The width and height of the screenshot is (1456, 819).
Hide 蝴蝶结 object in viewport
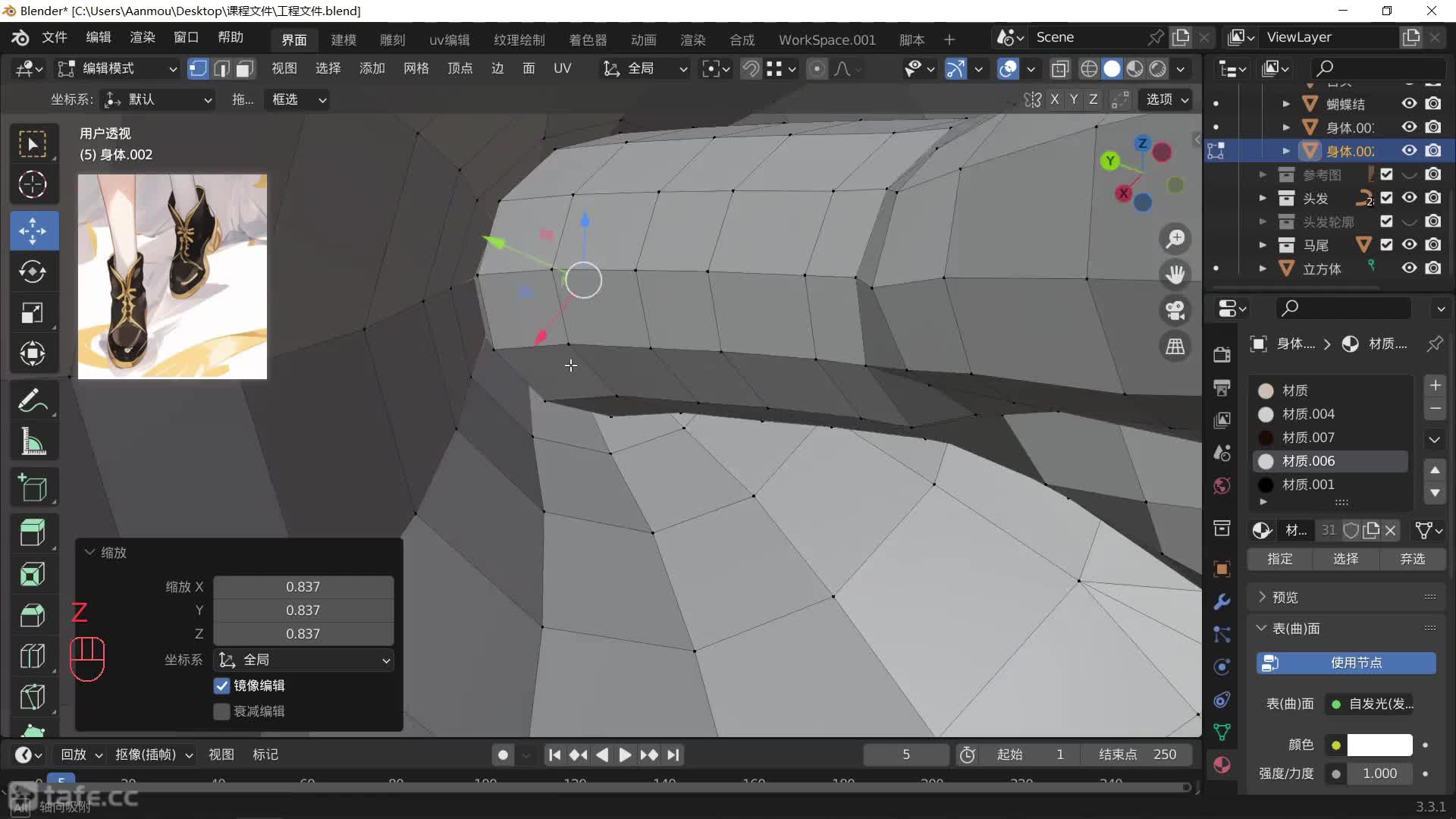click(x=1409, y=104)
